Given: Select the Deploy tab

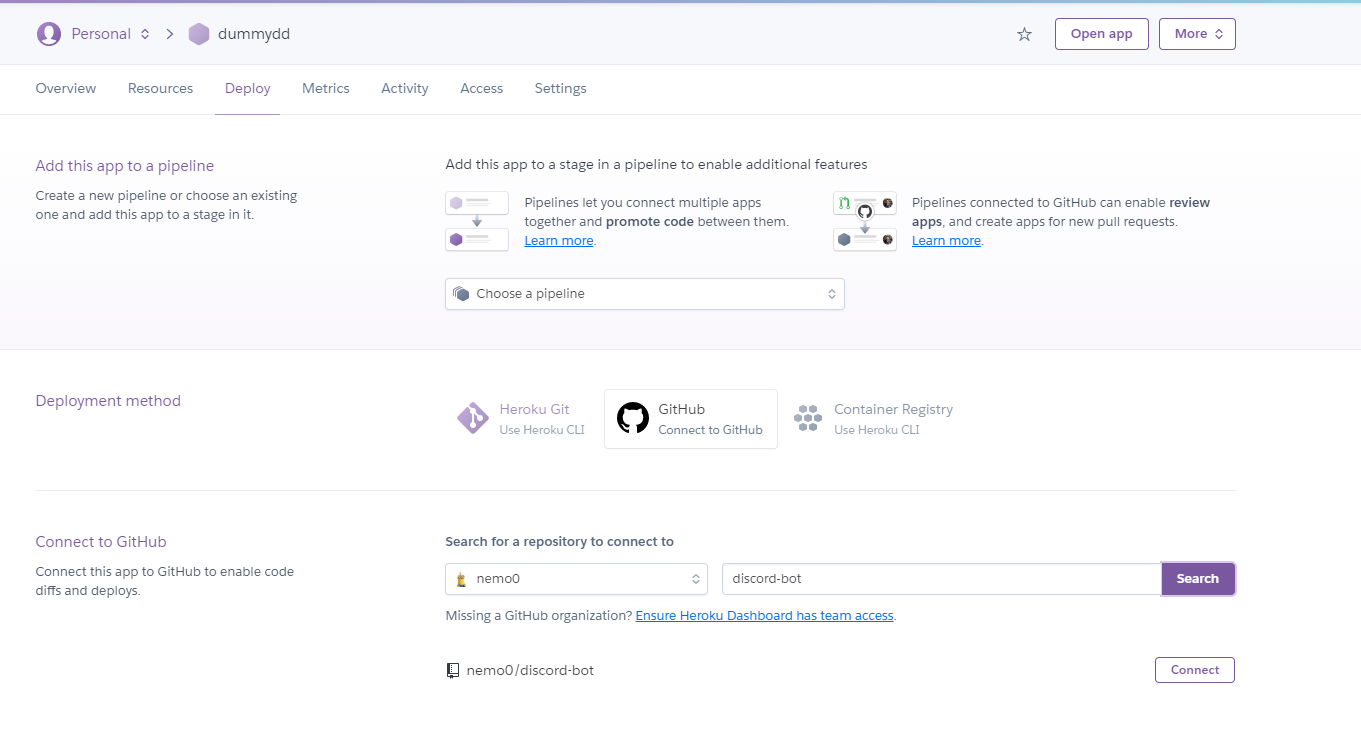Looking at the screenshot, I should (x=248, y=89).
